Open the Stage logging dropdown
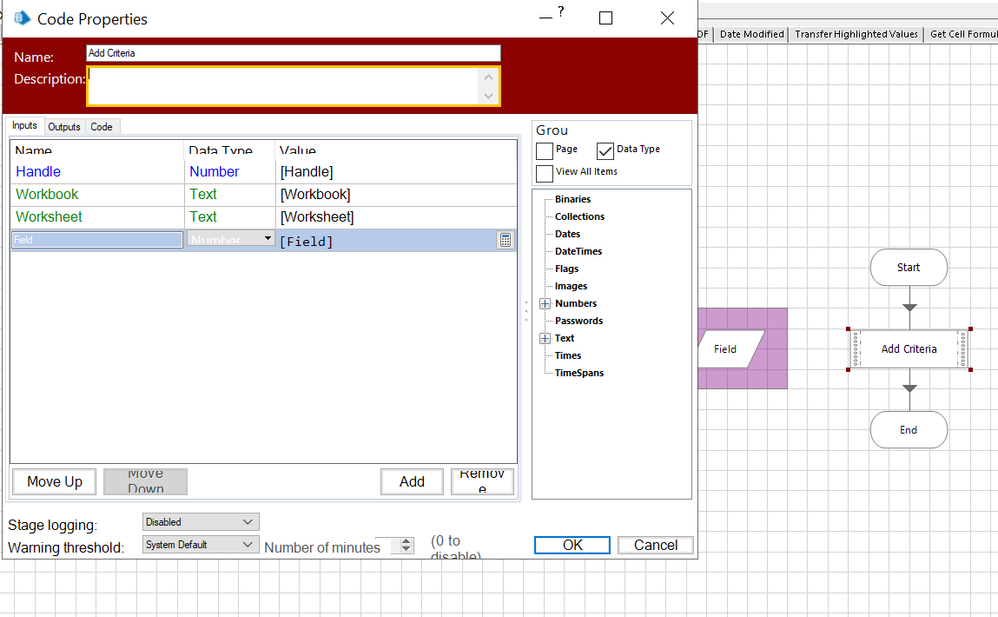The width and height of the screenshot is (998, 617). click(x=200, y=522)
